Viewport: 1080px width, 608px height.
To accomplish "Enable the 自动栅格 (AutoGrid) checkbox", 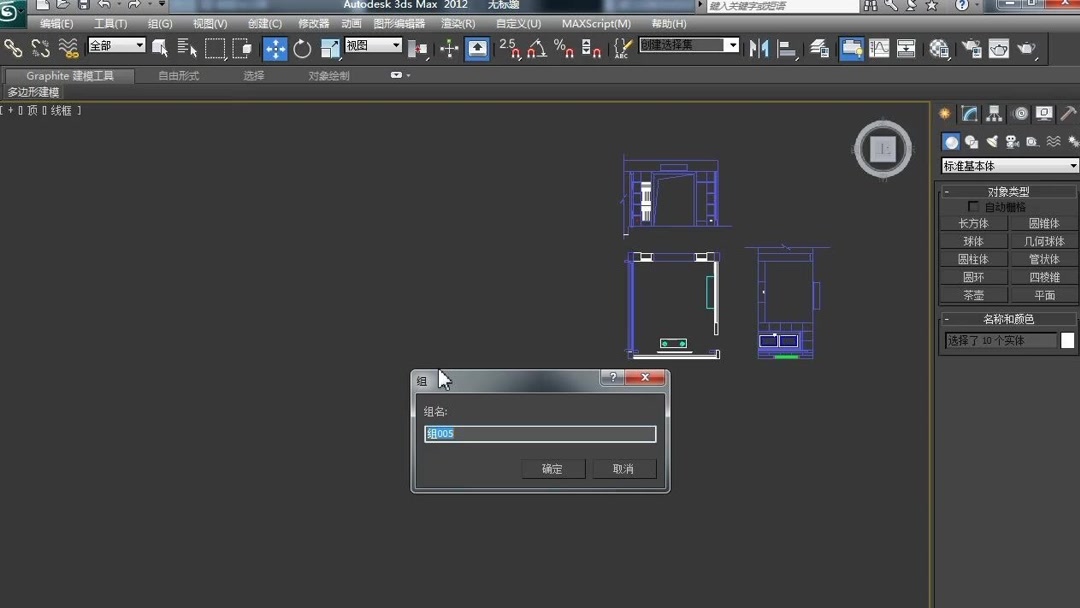I will (973, 206).
